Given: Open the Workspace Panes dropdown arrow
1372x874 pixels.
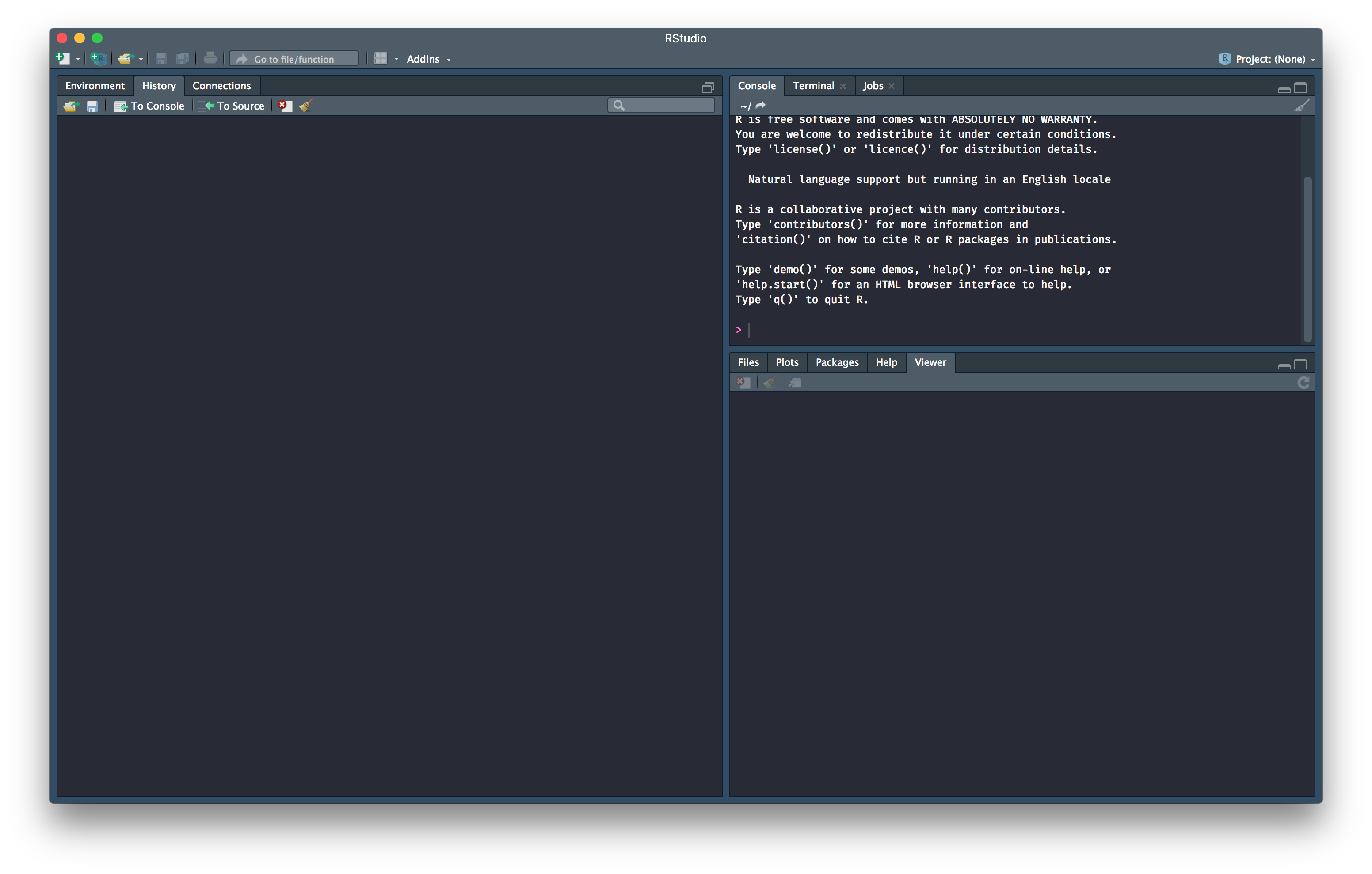Looking at the screenshot, I should point(396,59).
